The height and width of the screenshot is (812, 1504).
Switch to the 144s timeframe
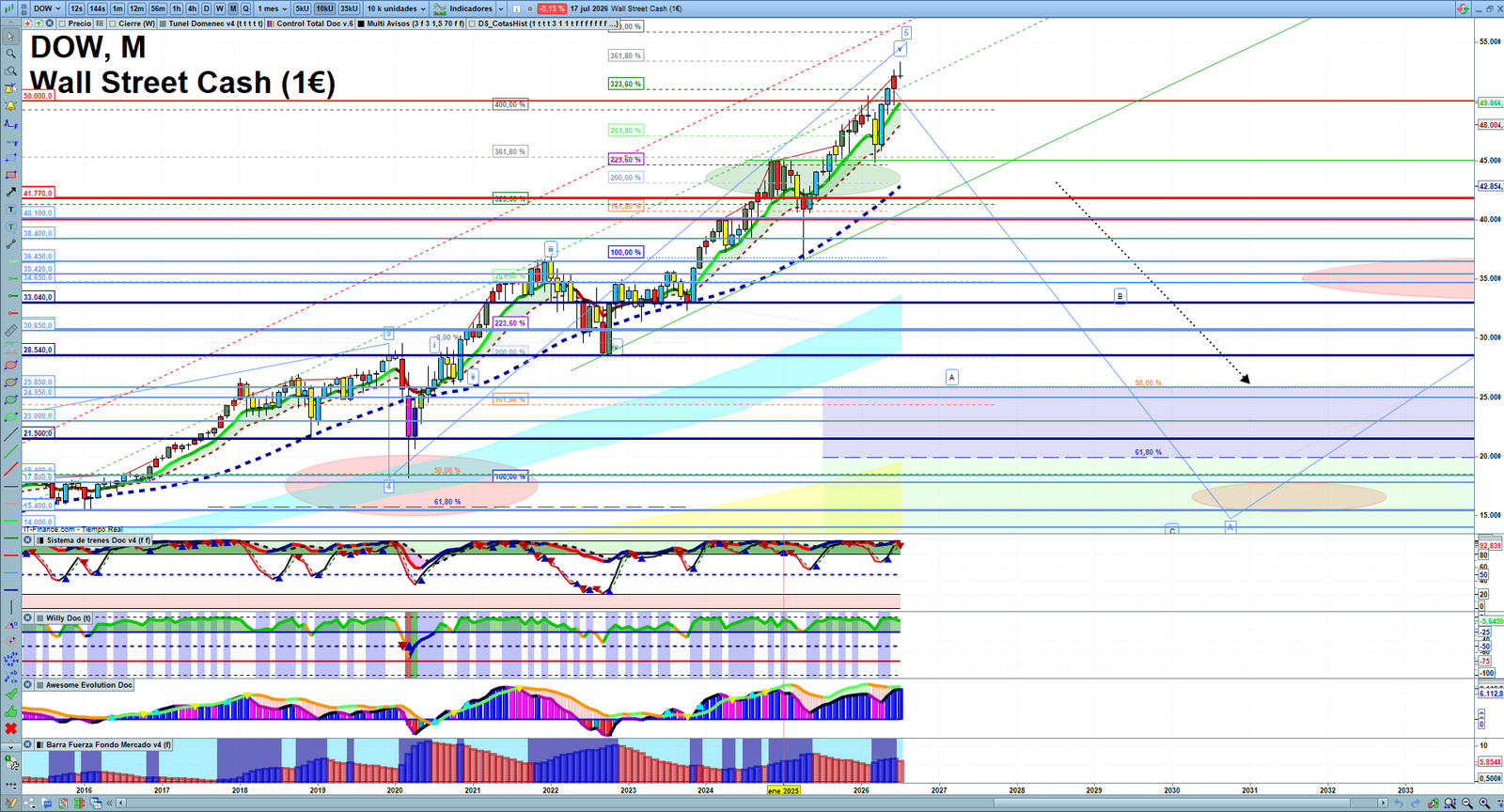coord(97,8)
